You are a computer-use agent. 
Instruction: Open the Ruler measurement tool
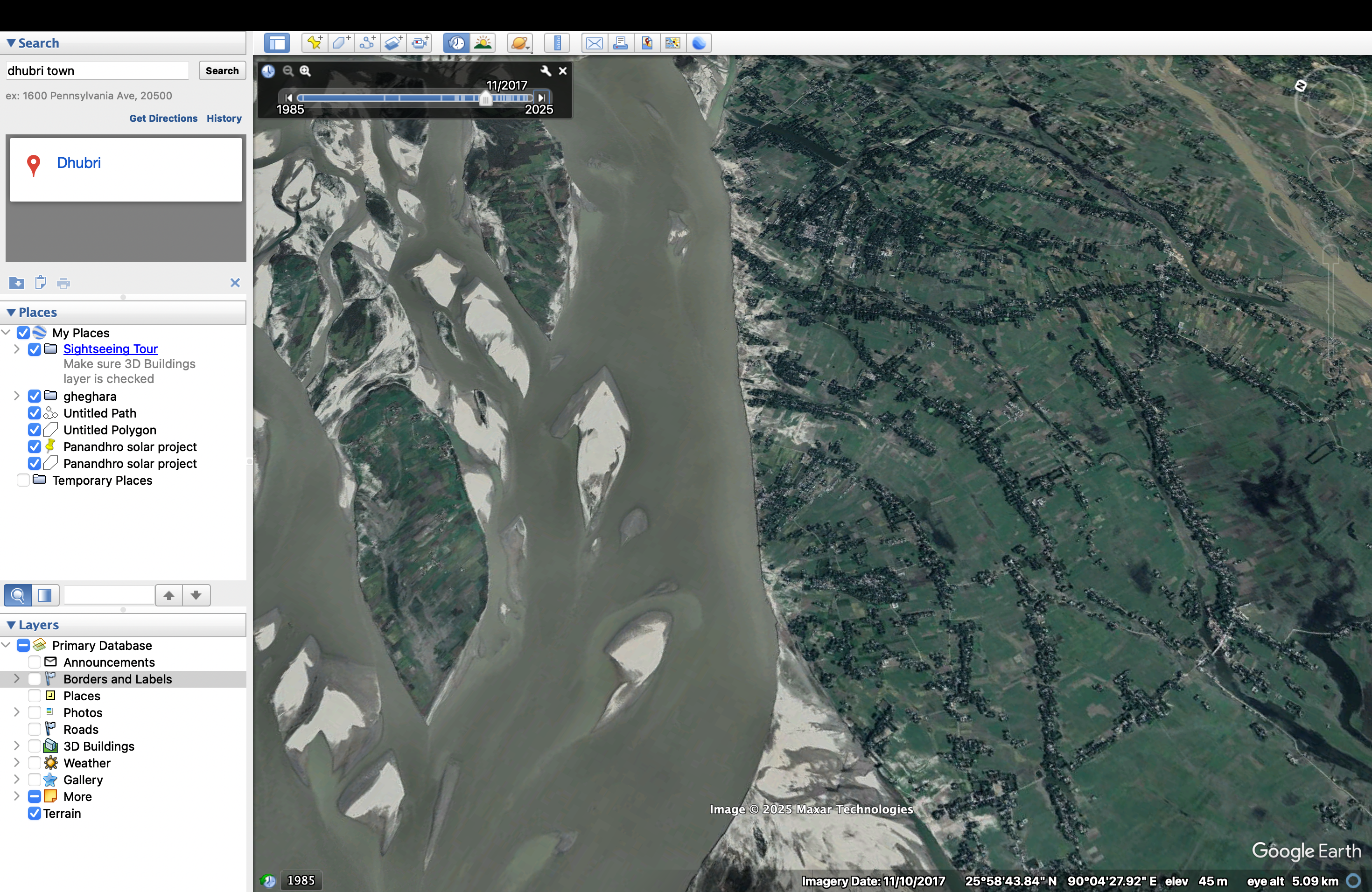click(x=557, y=42)
